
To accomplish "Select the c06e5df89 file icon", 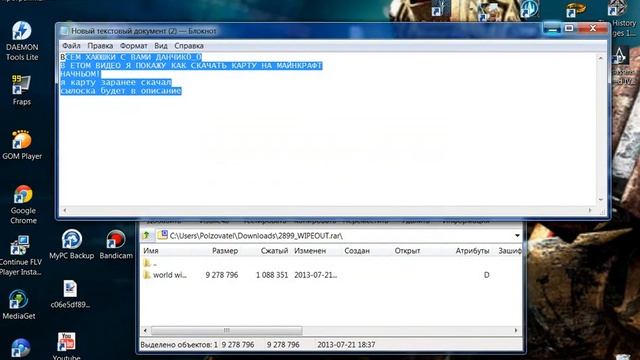I will [x=70, y=294].
